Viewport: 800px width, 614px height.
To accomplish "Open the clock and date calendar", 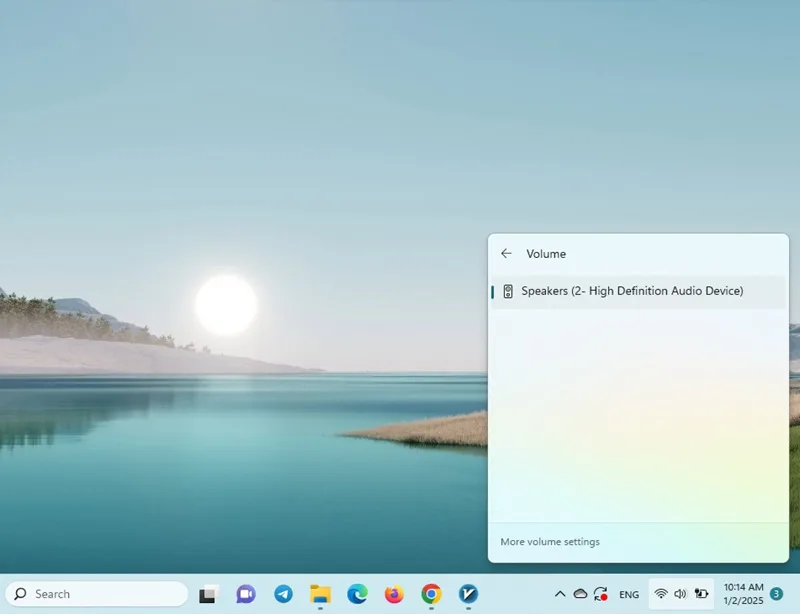I will pyautogui.click(x=743, y=594).
